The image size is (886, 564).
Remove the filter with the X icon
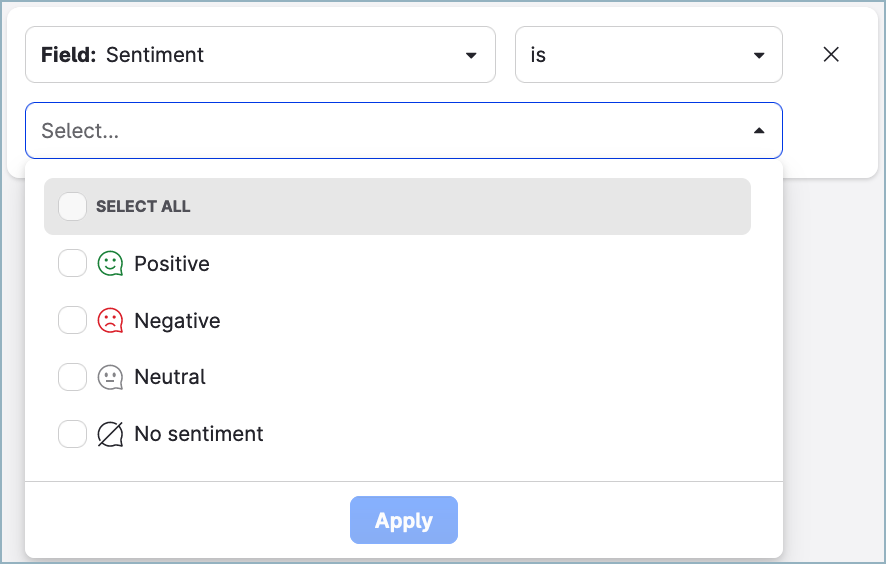[x=830, y=55]
